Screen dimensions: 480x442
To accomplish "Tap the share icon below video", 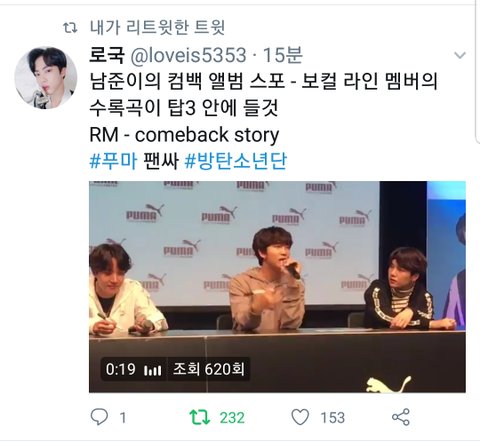I will 401,417.
